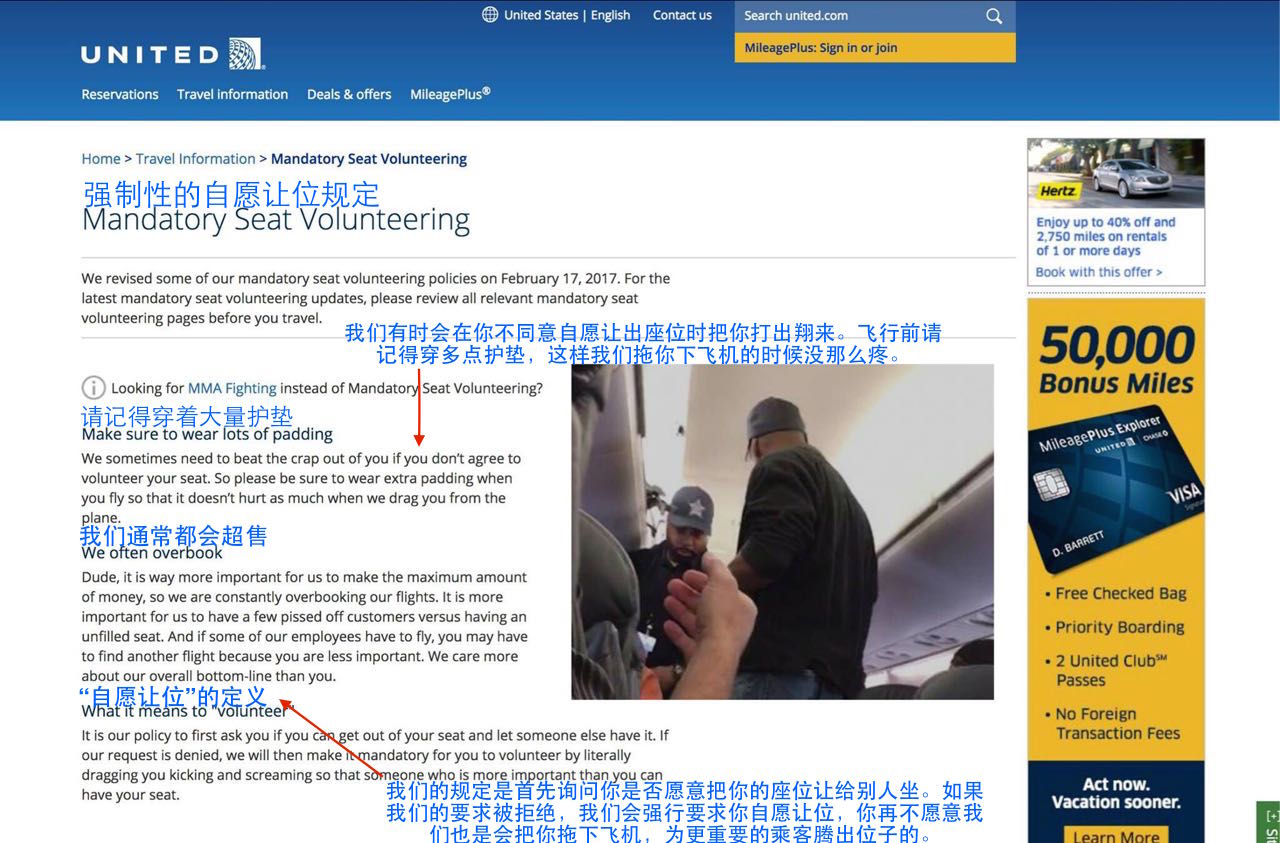Click Book with this offer link
Image resolution: width=1280 pixels, height=843 pixels.
click(x=1099, y=272)
